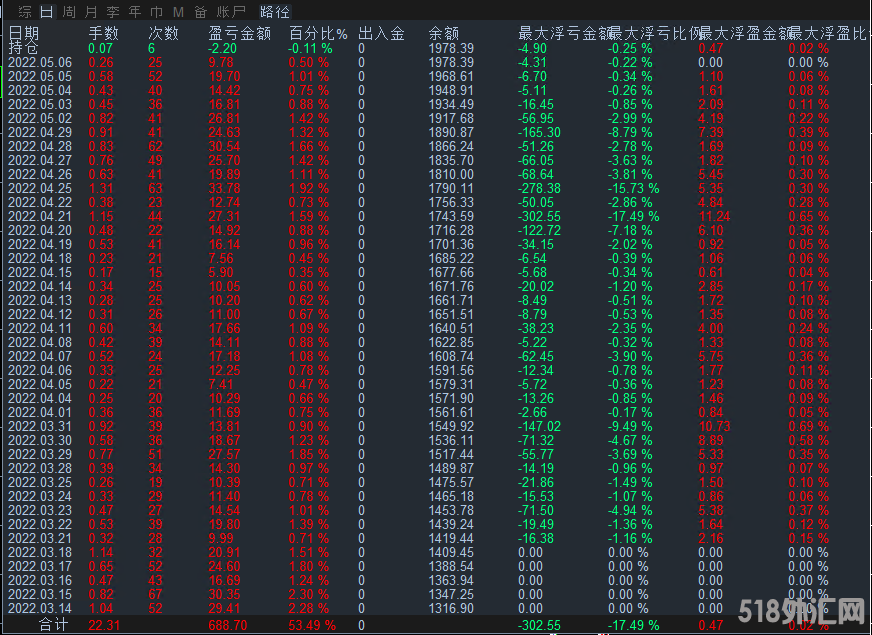
Task: Click the 合计 total row label
Action: click(x=54, y=624)
